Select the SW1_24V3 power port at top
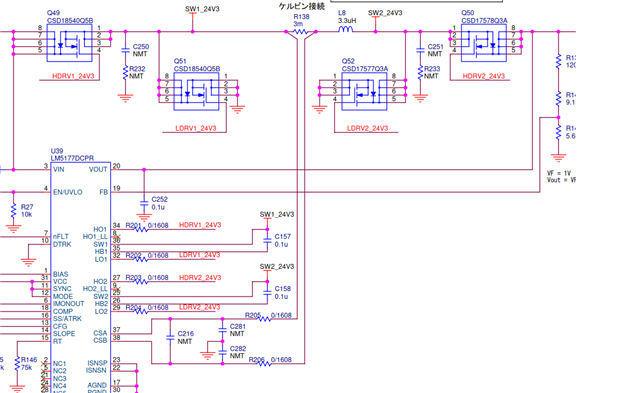Viewport: 640px width, 393px height. click(202, 9)
